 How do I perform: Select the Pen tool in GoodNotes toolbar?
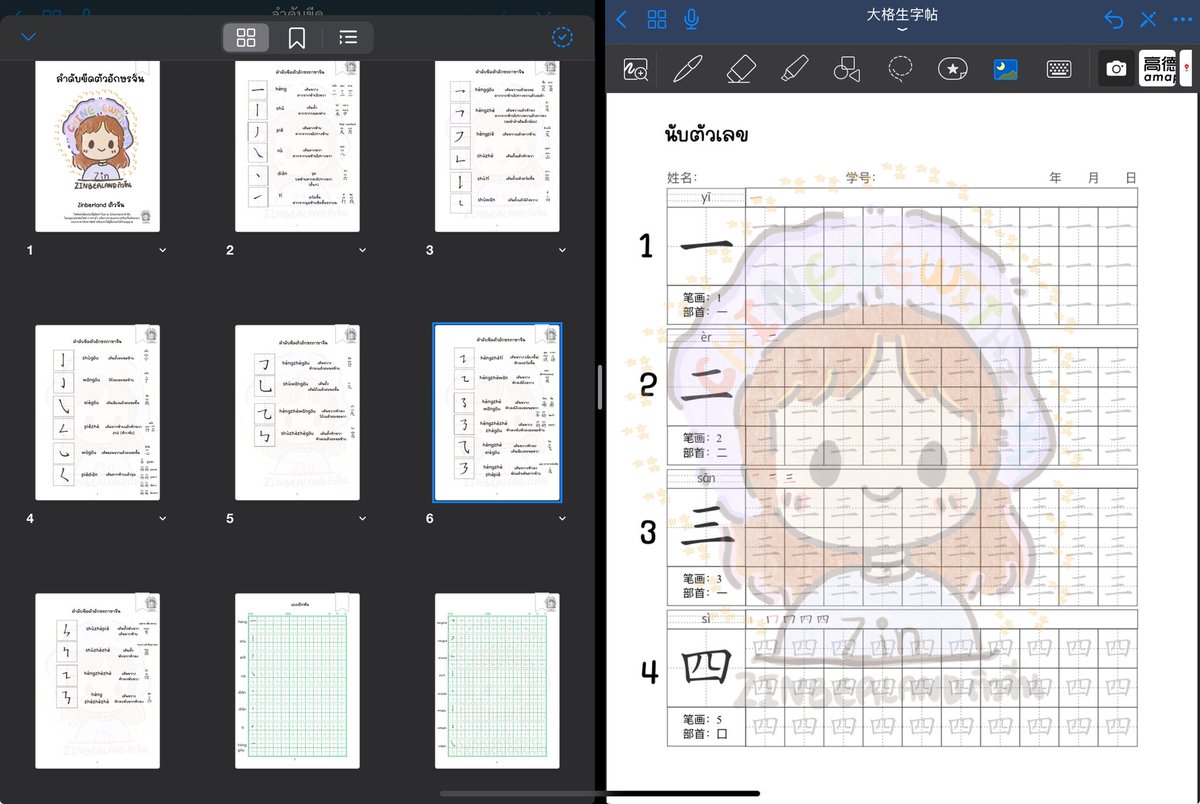688,68
